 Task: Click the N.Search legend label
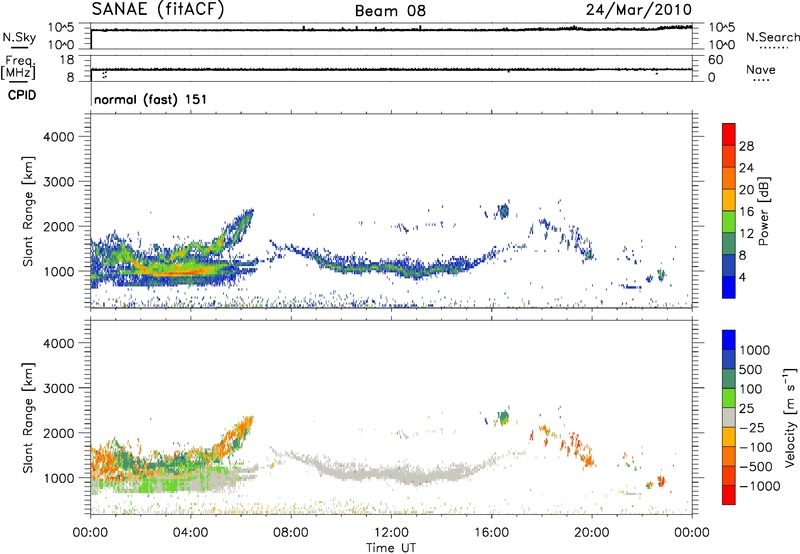pos(773,37)
